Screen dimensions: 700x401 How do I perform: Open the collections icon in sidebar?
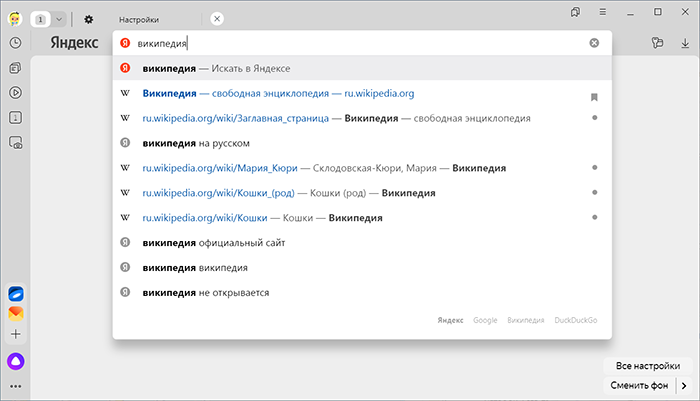pyautogui.click(x=16, y=68)
